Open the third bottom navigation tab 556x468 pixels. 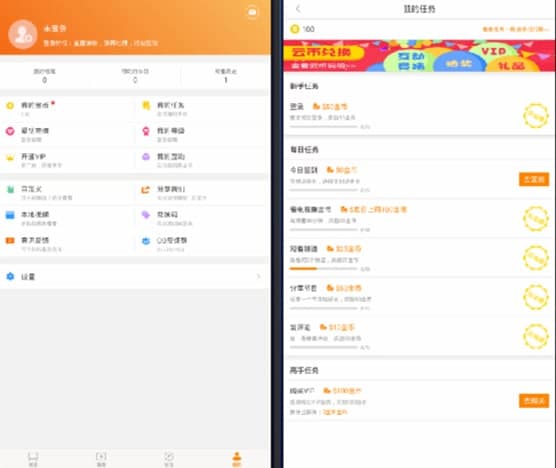pyautogui.click(x=169, y=459)
